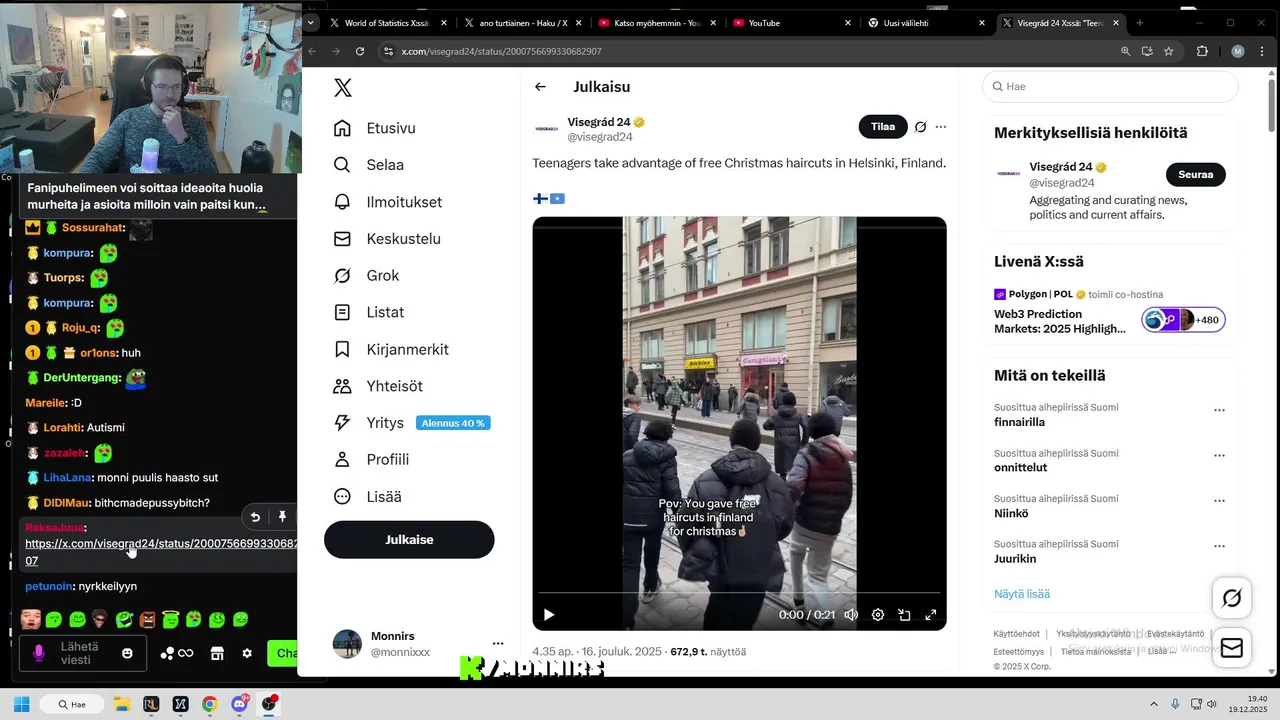This screenshot has height=720, width=1280.
Task: Open Chrome extensions puzzle icon
Action: [x=1203, y=51]
